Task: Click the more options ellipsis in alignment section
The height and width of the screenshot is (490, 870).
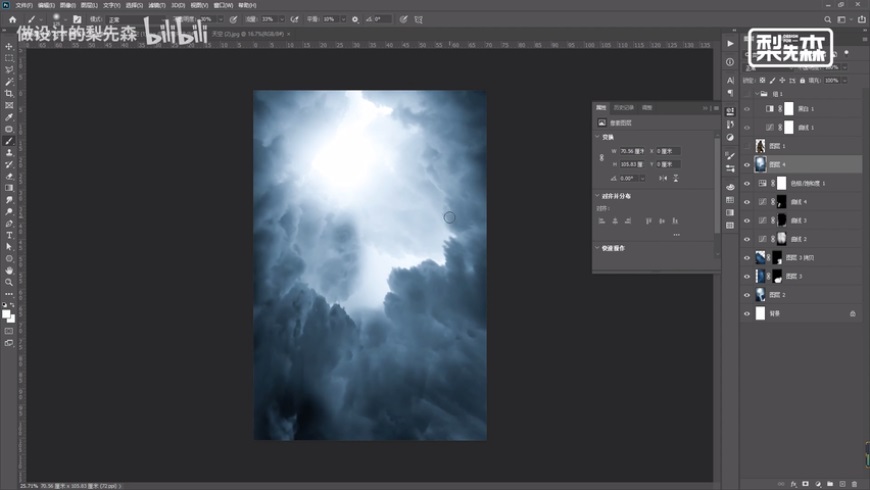Action: tap(676, 235)
